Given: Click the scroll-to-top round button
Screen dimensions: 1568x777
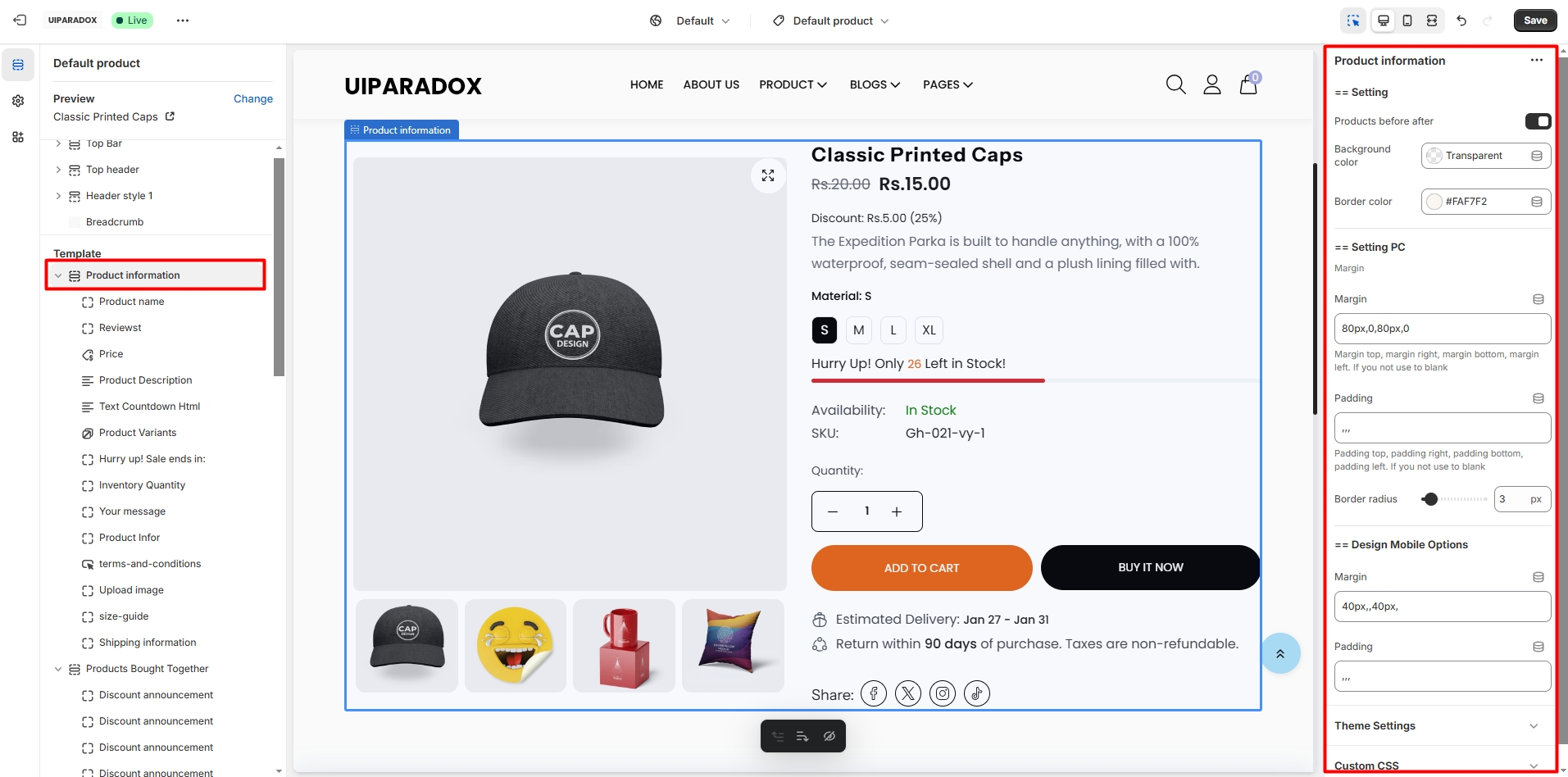Looking at the screenshot, I should pos(1280,653).
